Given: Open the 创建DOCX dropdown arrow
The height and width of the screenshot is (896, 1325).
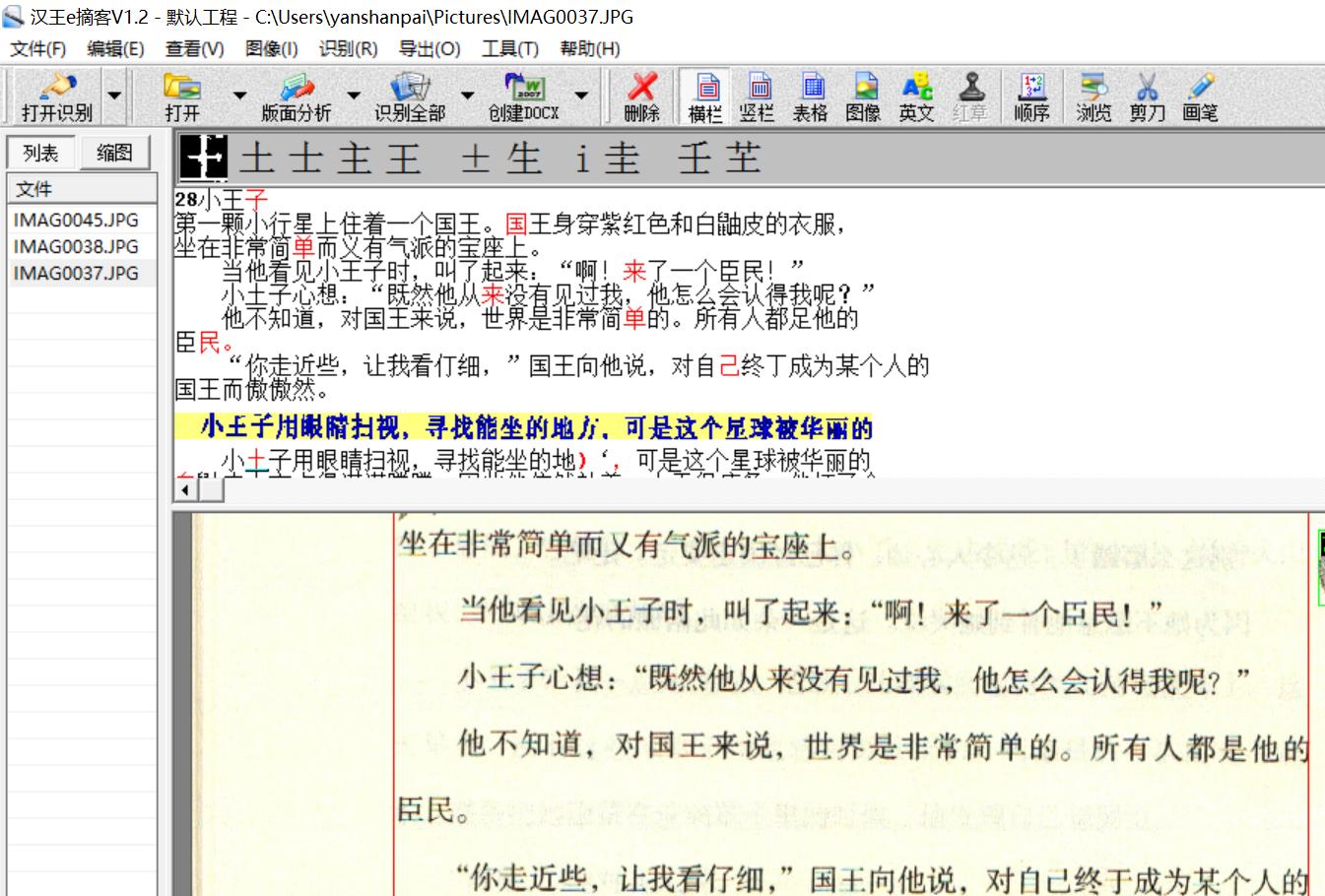Looking at the screenshot, I should pos(582,96).
